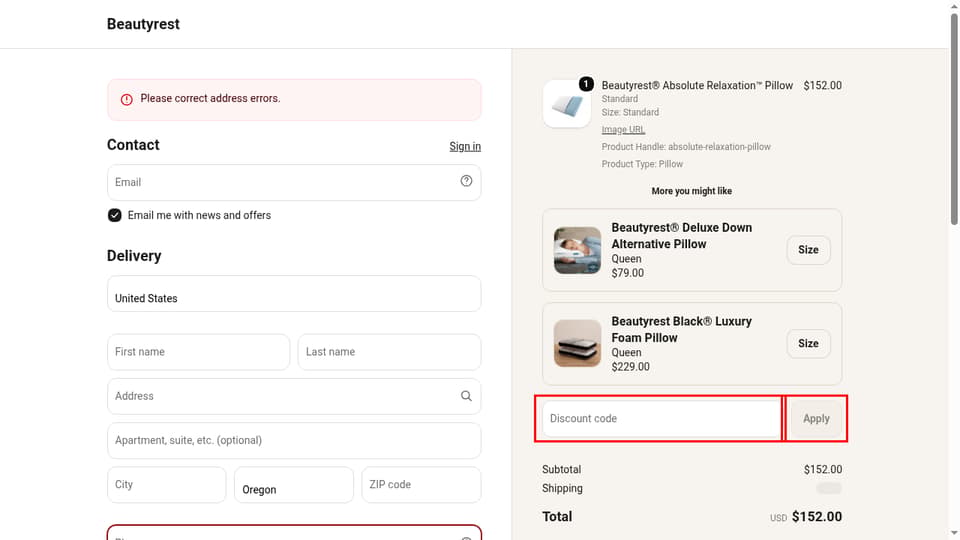The width and height of the screenshot is (960, 540).
Task: Choose Size for Black Luxury Foam Pillow
Action: click(x=808, y=343)
